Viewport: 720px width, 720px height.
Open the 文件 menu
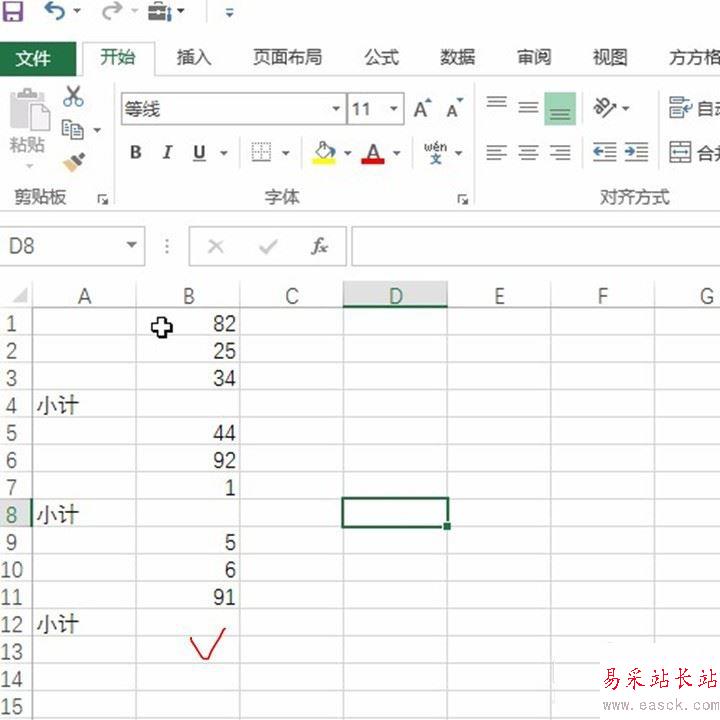(38, 58)
